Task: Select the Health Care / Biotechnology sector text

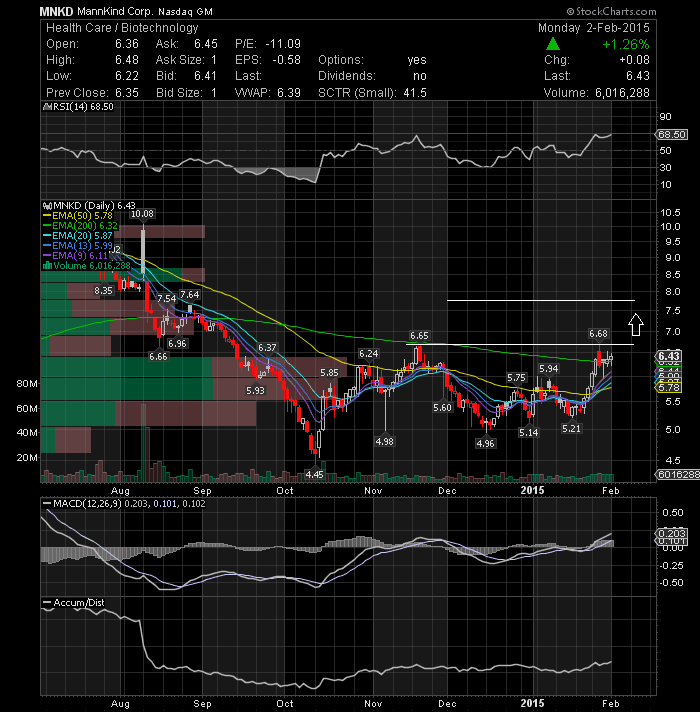Action: [x=122, y=28]
